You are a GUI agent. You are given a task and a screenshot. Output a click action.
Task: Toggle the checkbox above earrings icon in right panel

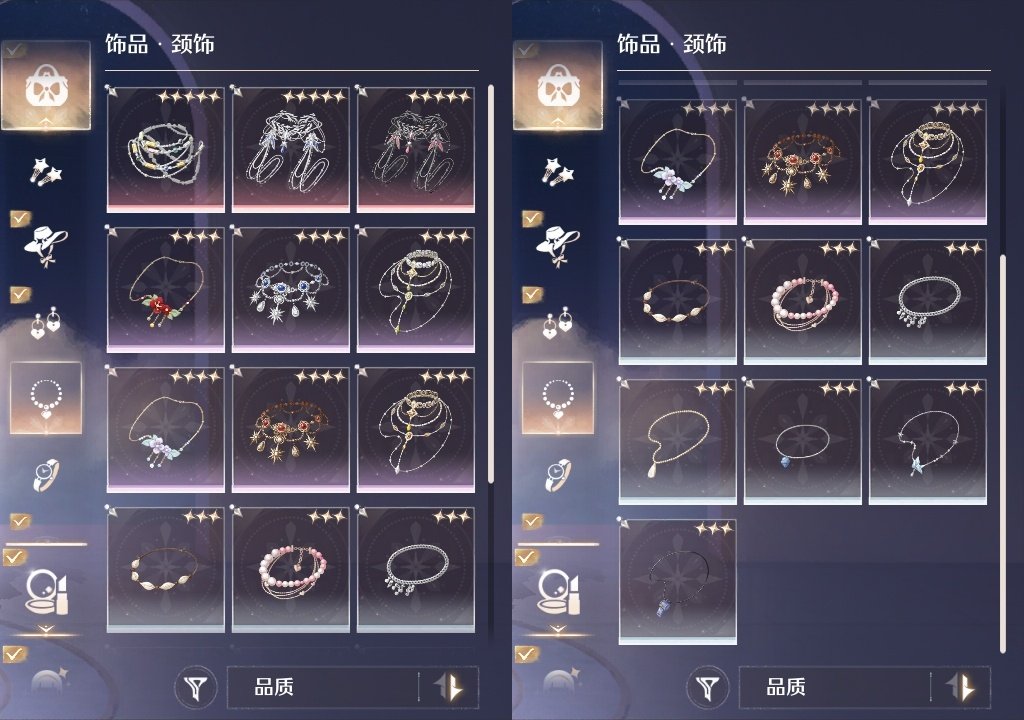pyautogui.click(x=532, y=294)
